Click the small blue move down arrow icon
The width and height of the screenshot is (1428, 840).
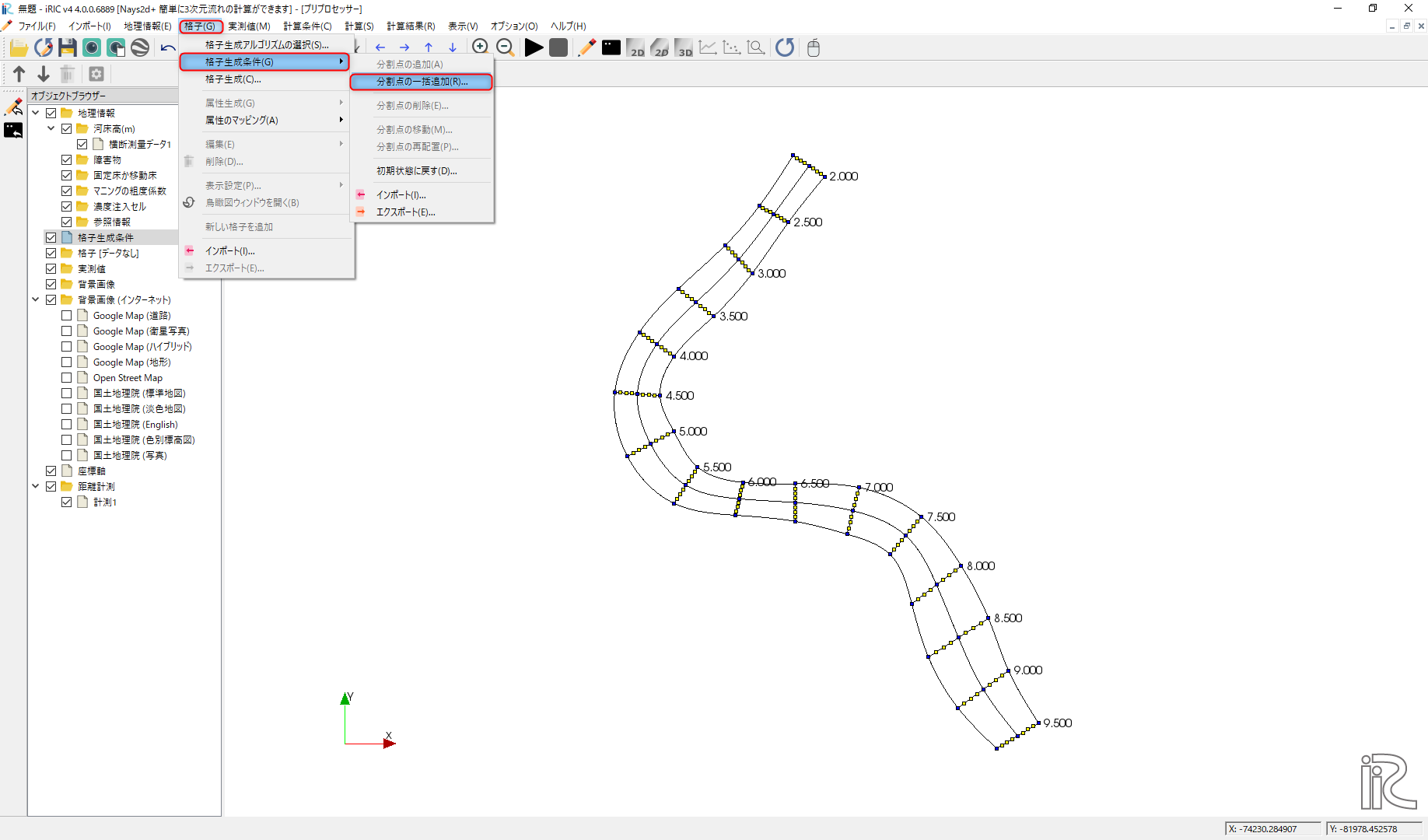[453, 48]
